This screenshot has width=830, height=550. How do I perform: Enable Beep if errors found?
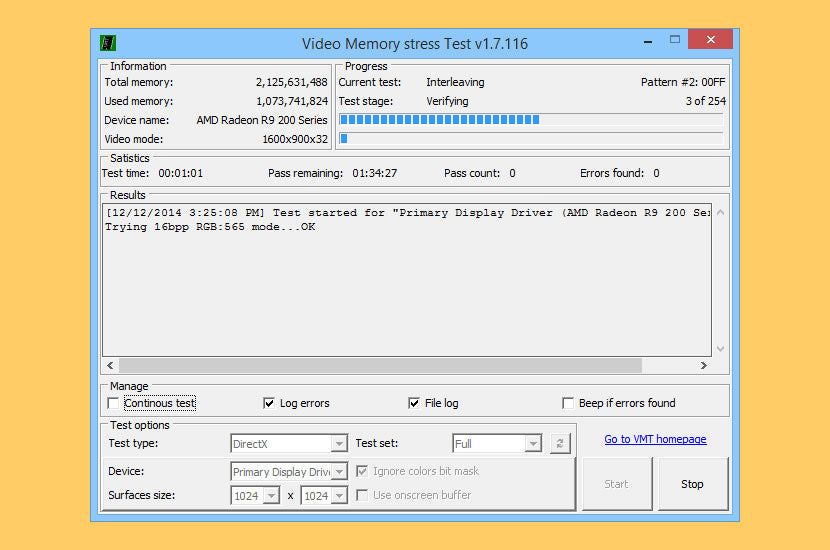coord(569,403)
